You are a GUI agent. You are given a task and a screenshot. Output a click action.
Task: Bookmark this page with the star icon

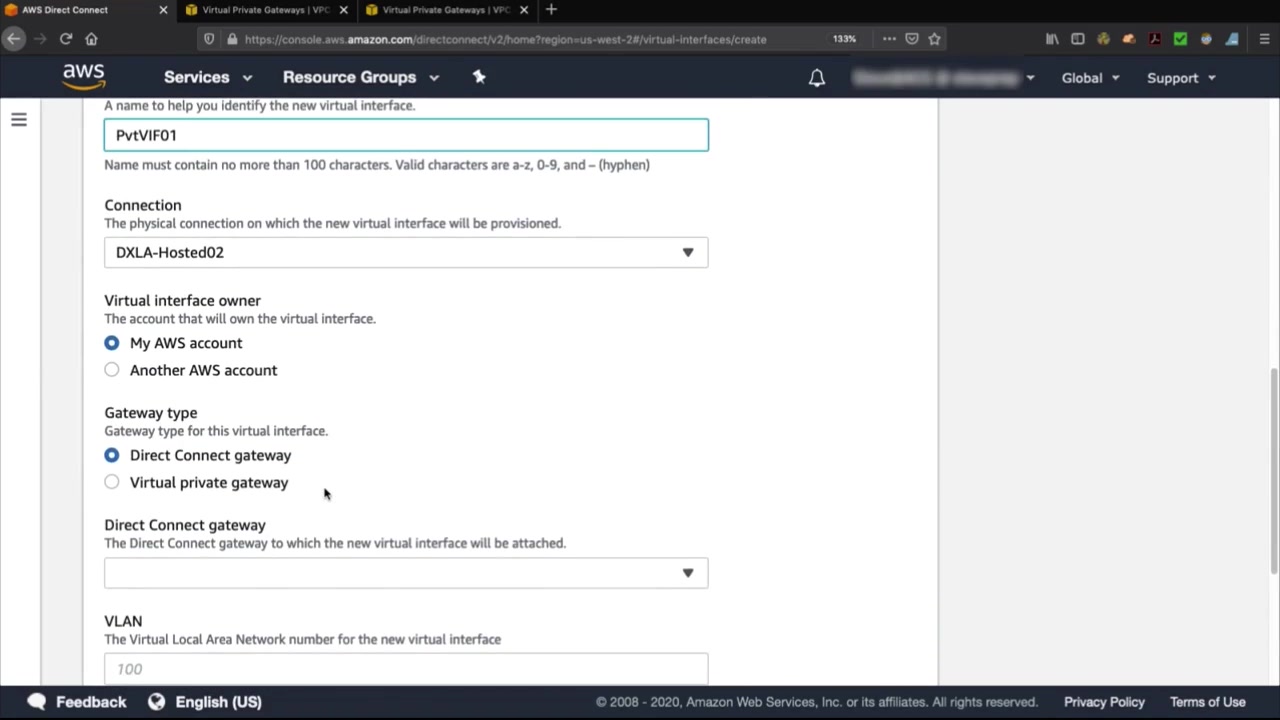[x=934, y=39]
